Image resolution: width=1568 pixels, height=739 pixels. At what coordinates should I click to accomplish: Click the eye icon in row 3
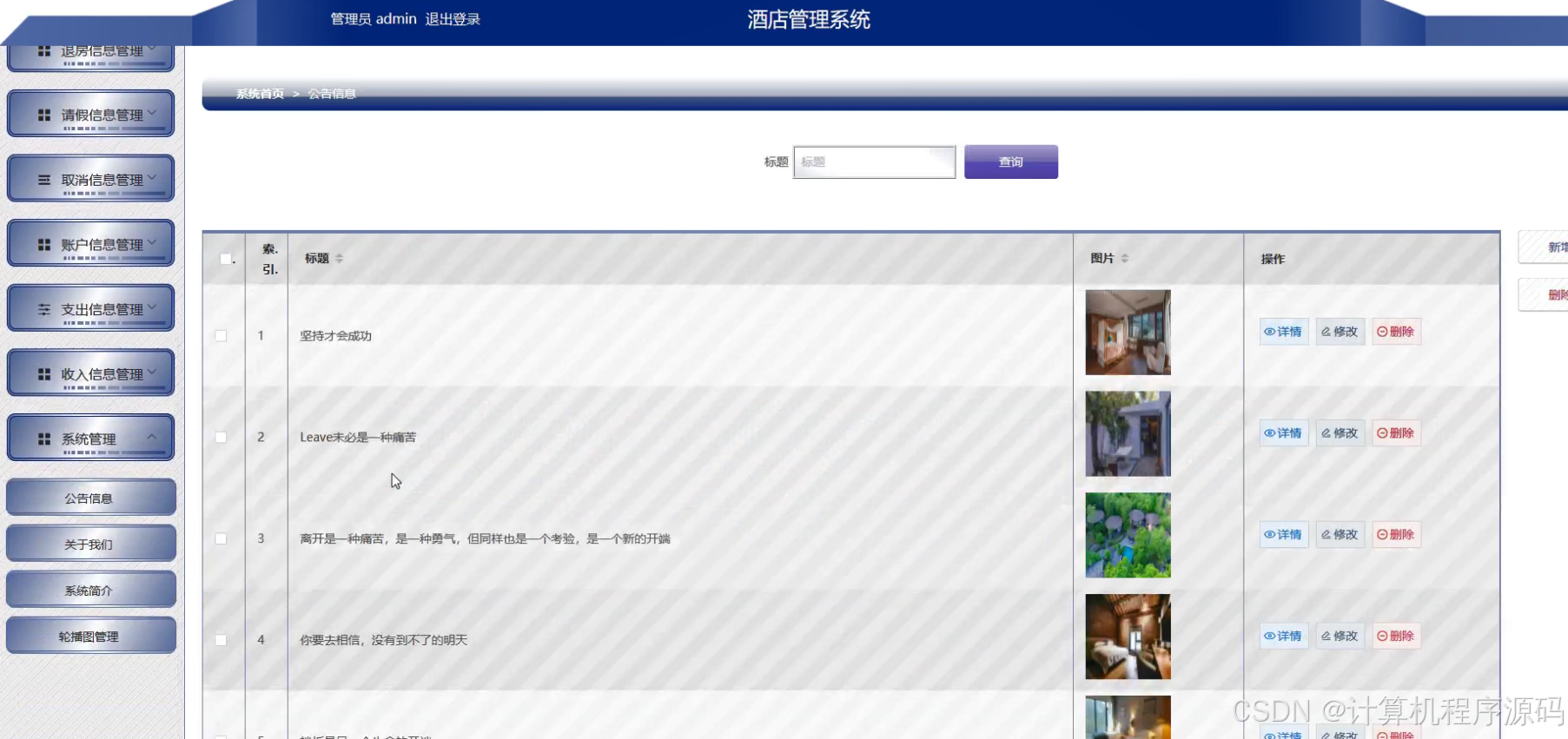tap(1270, 535)
